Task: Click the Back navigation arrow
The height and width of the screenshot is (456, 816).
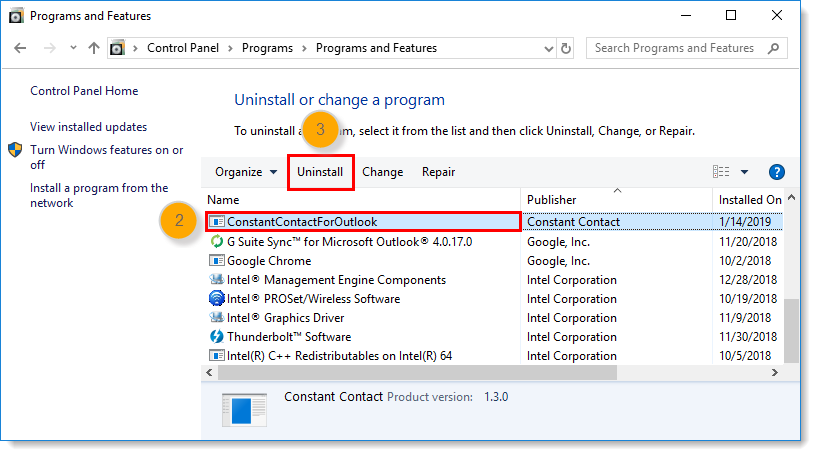Action: [x=23, y=48]
